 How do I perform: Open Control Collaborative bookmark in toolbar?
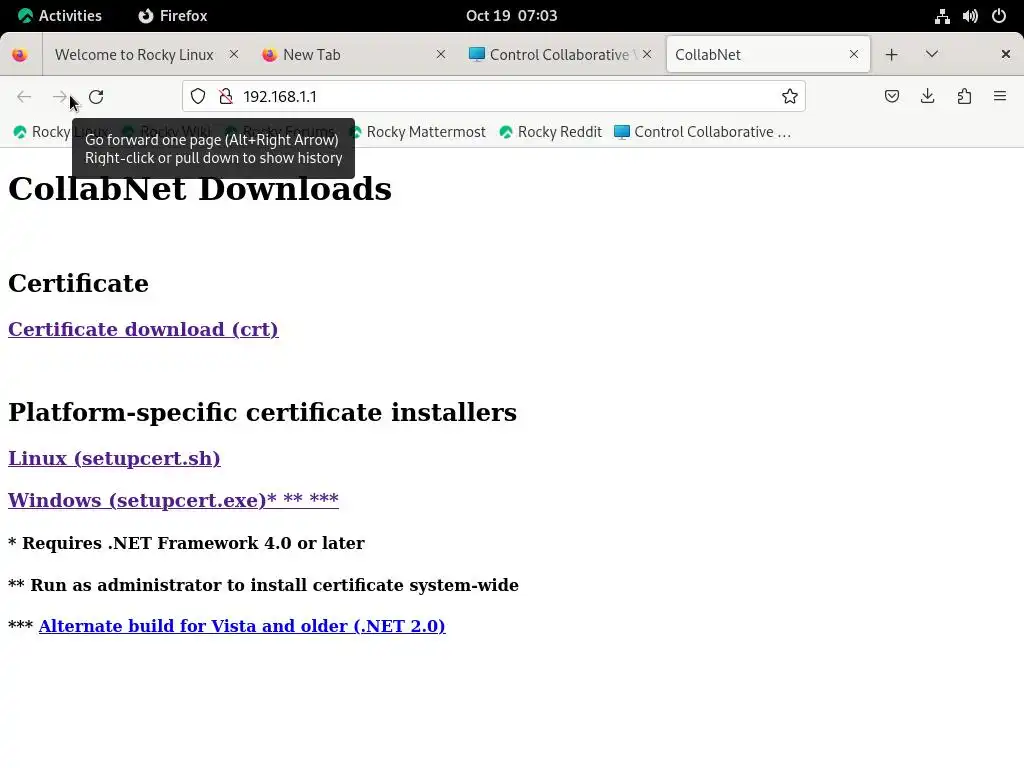(x=703, y=132)
